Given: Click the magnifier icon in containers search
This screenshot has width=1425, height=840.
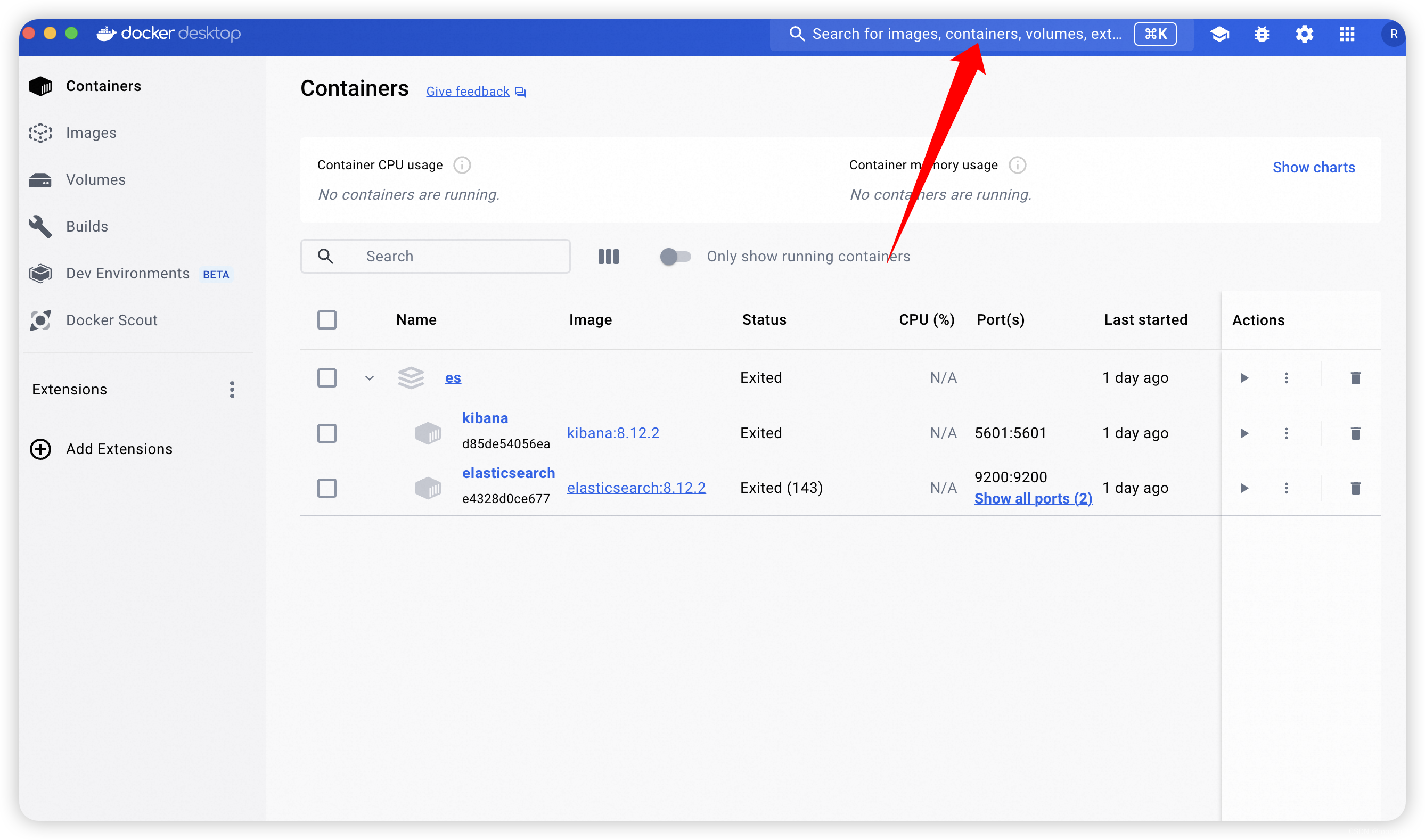Looking at the screenshot, I should pos(325,257).
